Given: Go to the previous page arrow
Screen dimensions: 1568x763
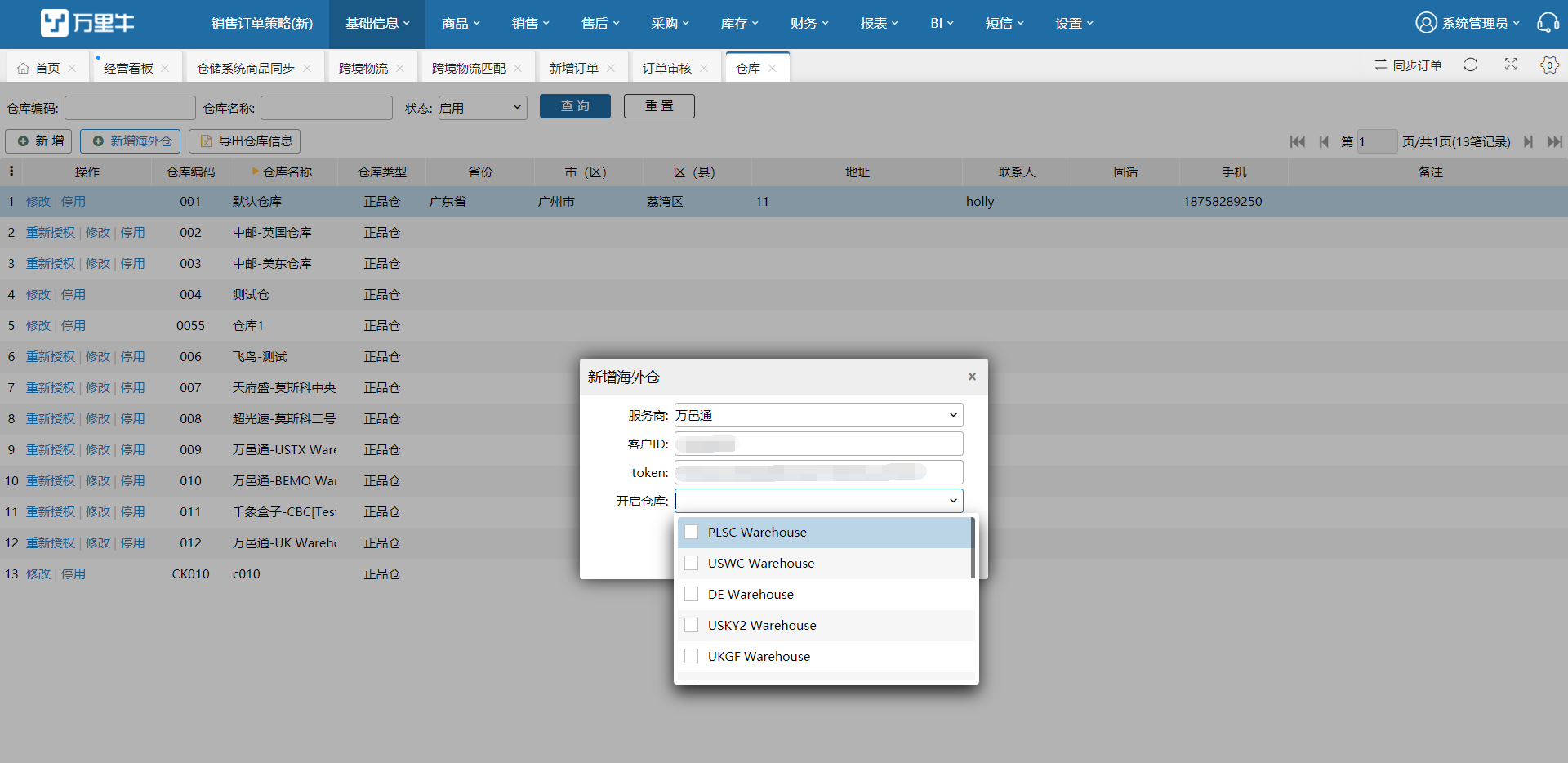Looking at the screenshot, I should [1324, 141].
